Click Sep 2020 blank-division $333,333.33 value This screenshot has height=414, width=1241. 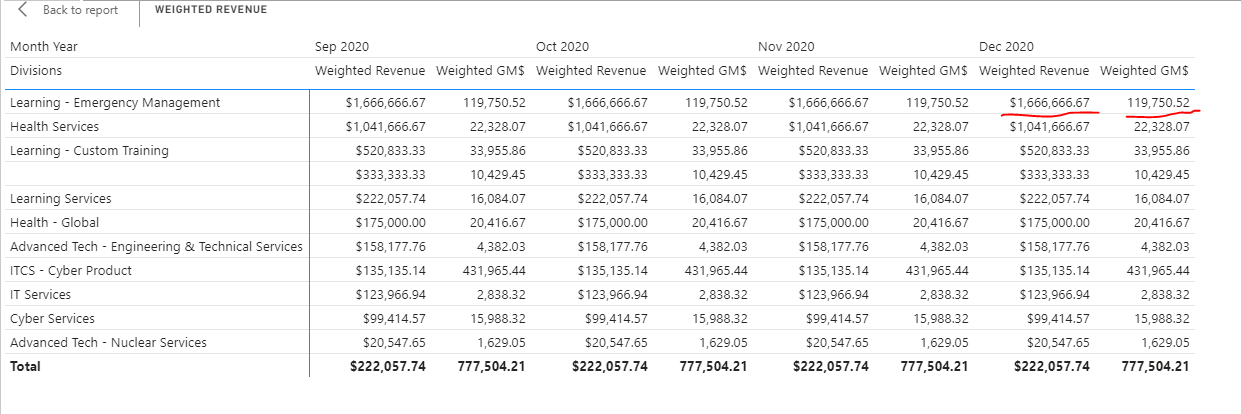(391, 175)
